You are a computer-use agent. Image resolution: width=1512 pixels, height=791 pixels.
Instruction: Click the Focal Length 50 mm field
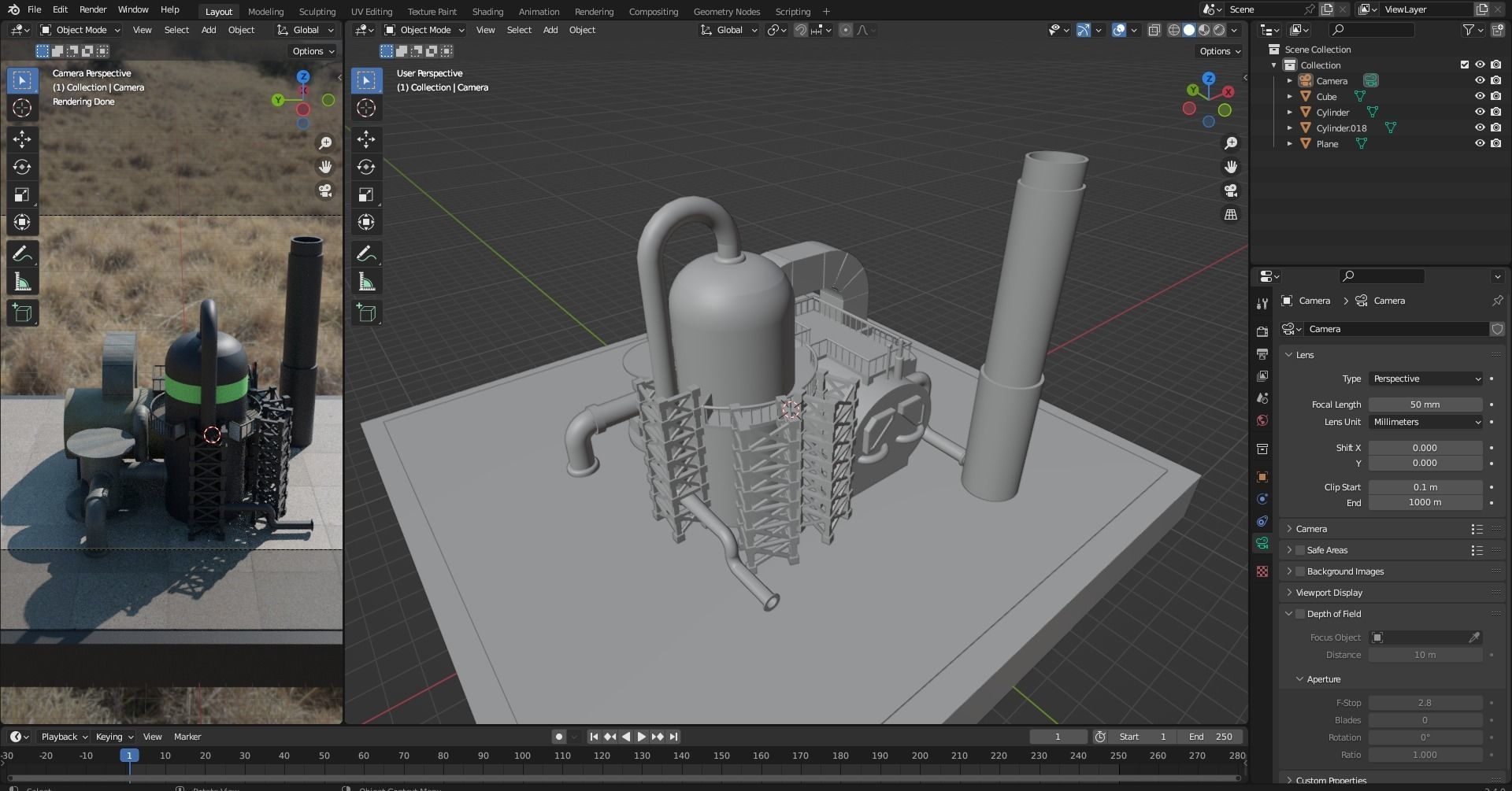pos(1425,405)
